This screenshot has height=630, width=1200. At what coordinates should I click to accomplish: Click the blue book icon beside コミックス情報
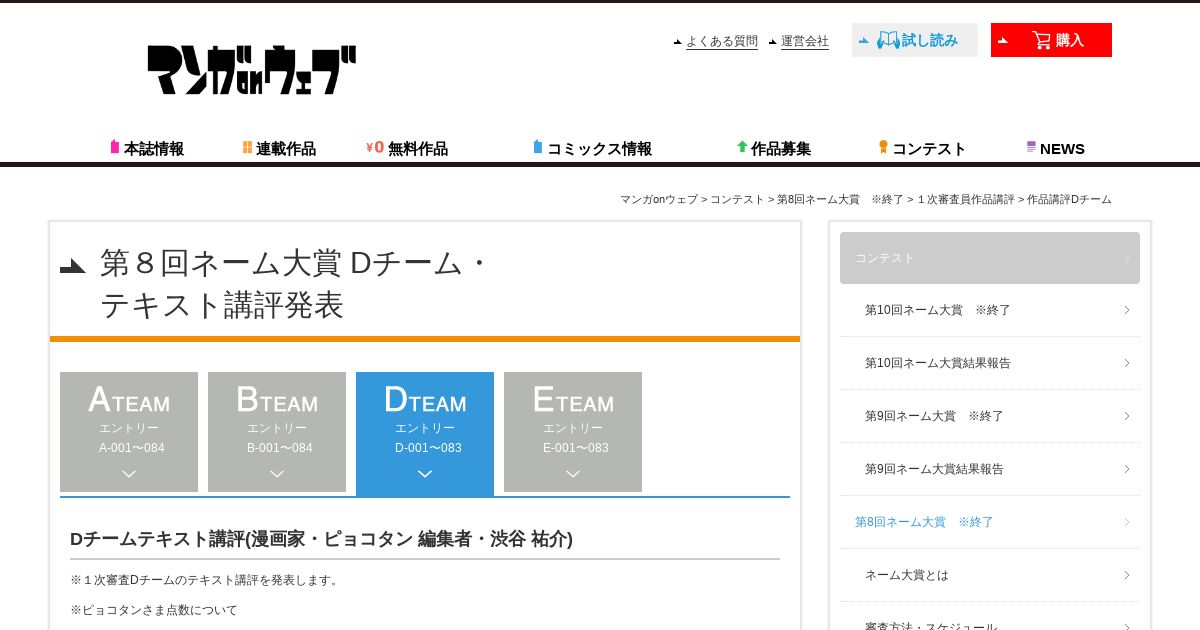pyautogui.click(x=538, y=147)
